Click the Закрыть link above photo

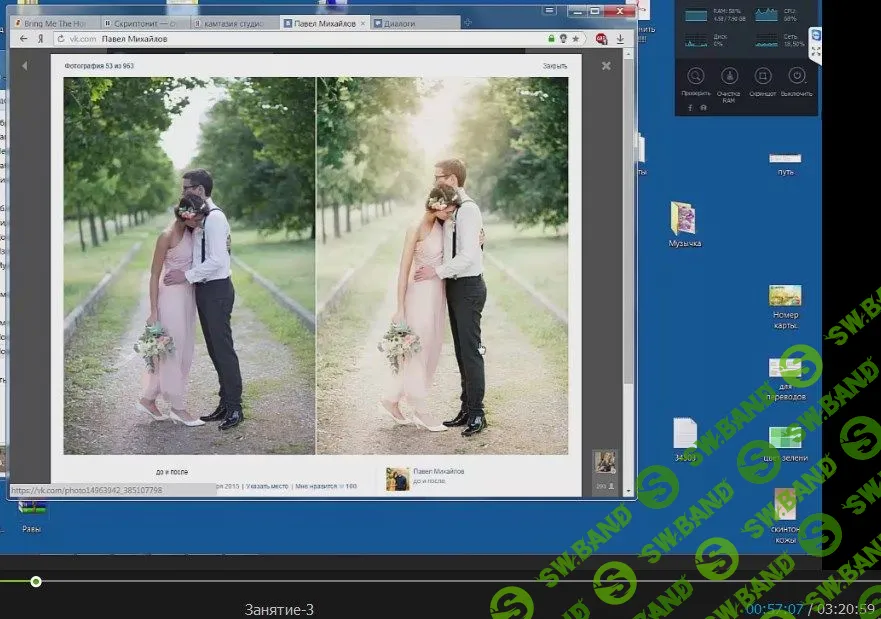click(554, 66)
